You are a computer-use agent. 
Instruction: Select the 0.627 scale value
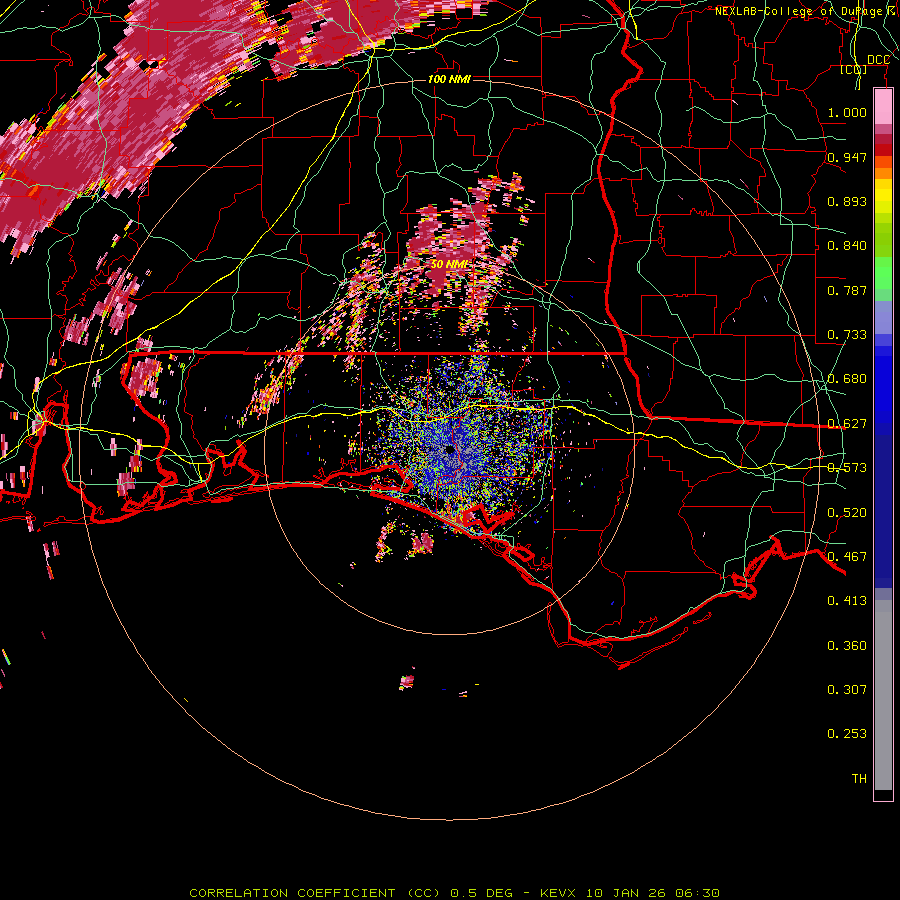click(x=847, y=424)
